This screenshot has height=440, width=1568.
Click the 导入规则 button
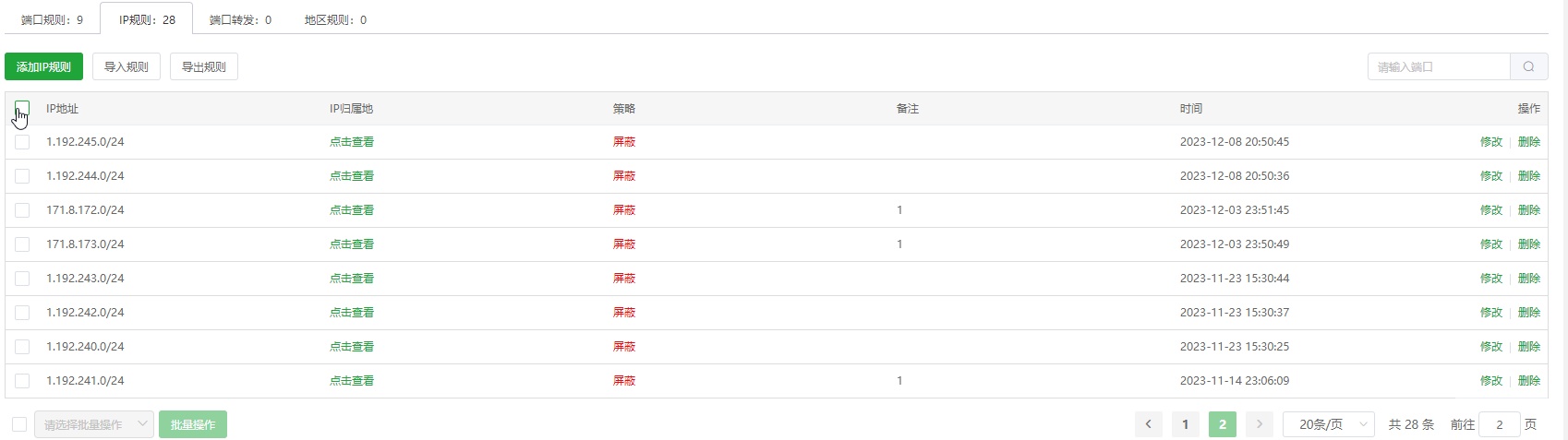pyautogui.click(x=127, y=66)
